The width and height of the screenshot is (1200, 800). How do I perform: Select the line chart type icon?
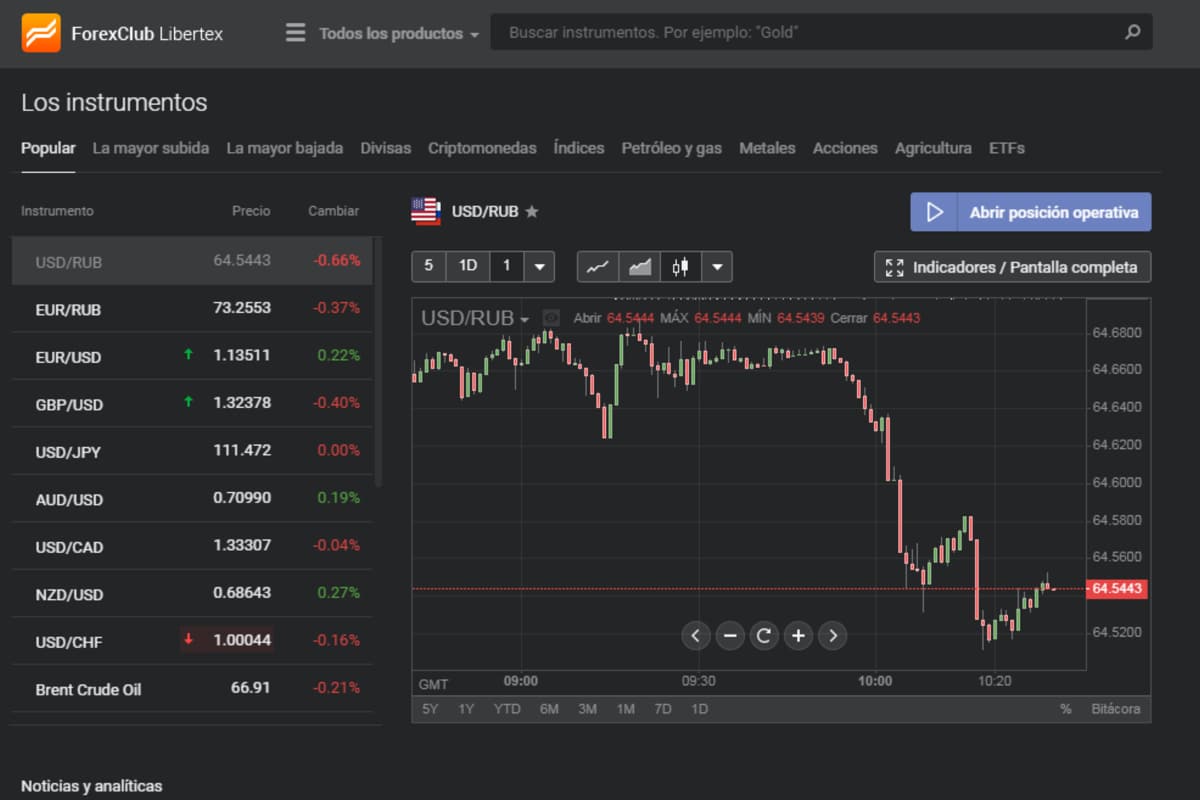pos(598,267)
